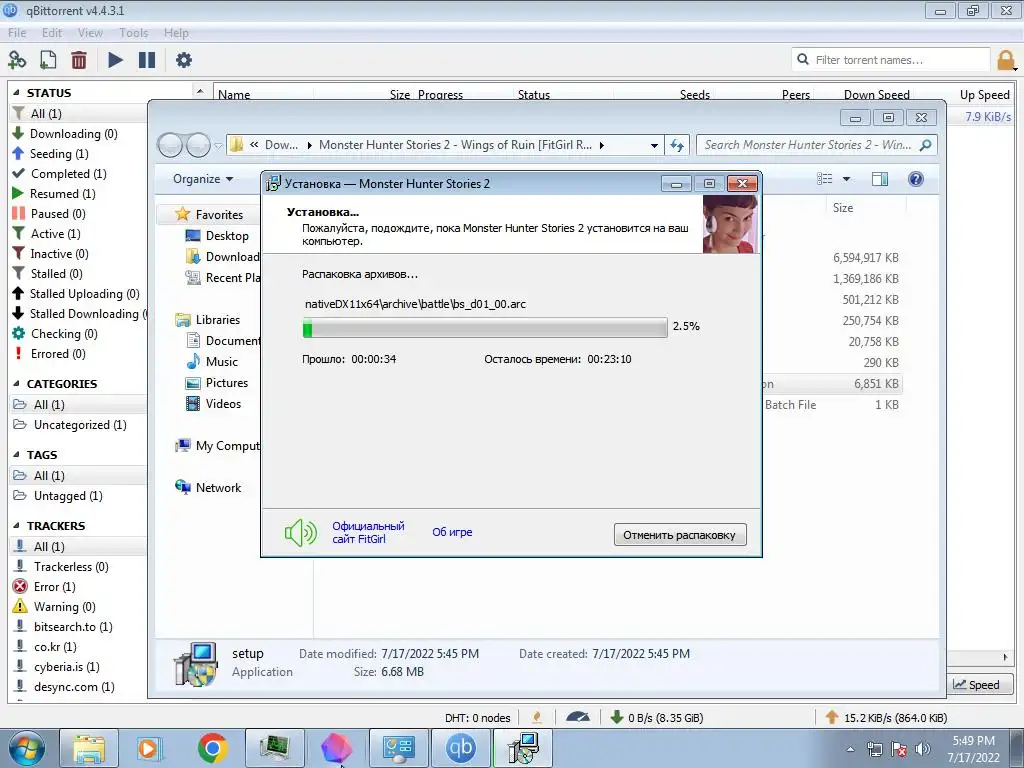This screenshot has width=1024, height=768.
Task: Collapse the STATUS section in sidebar
Action: 16,93
